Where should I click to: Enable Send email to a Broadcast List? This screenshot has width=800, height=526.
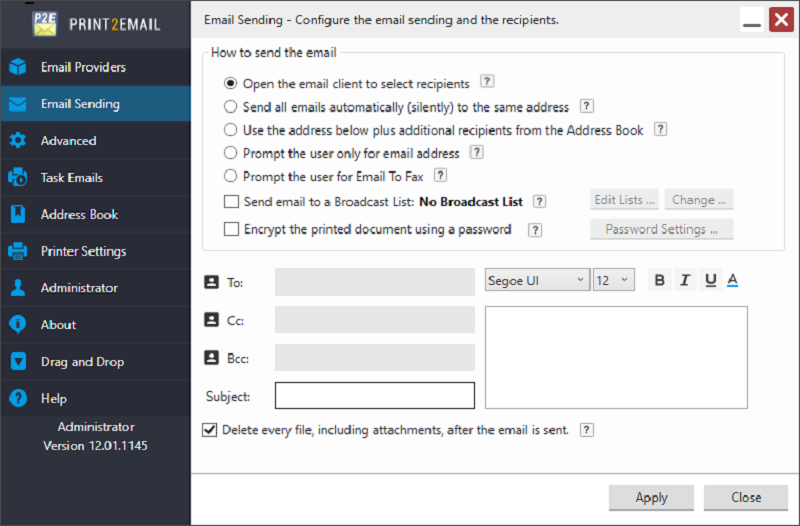tap(231, 201)
